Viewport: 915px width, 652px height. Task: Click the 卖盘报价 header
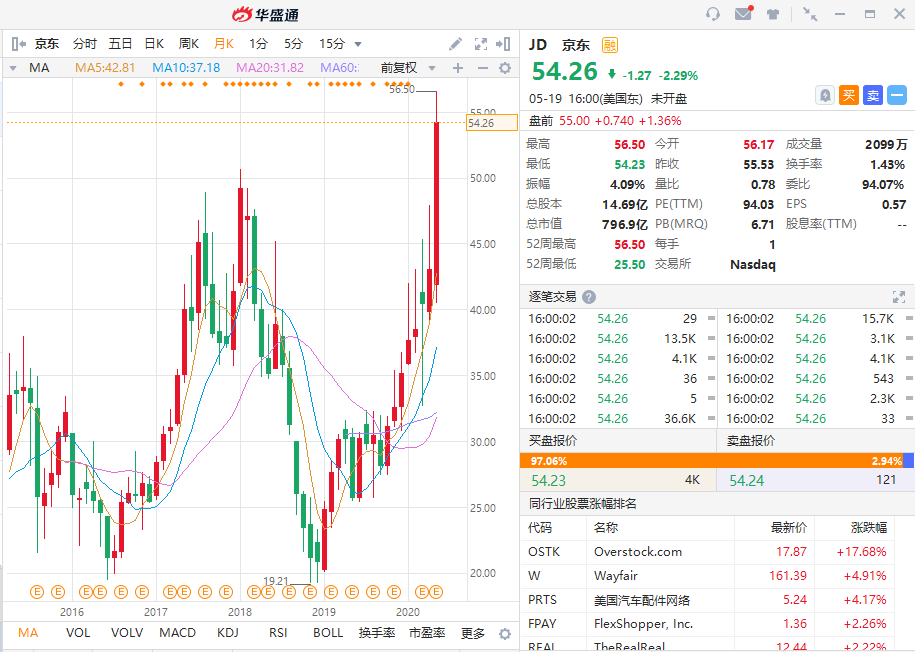pyautogui.click(x=751, y=441)
